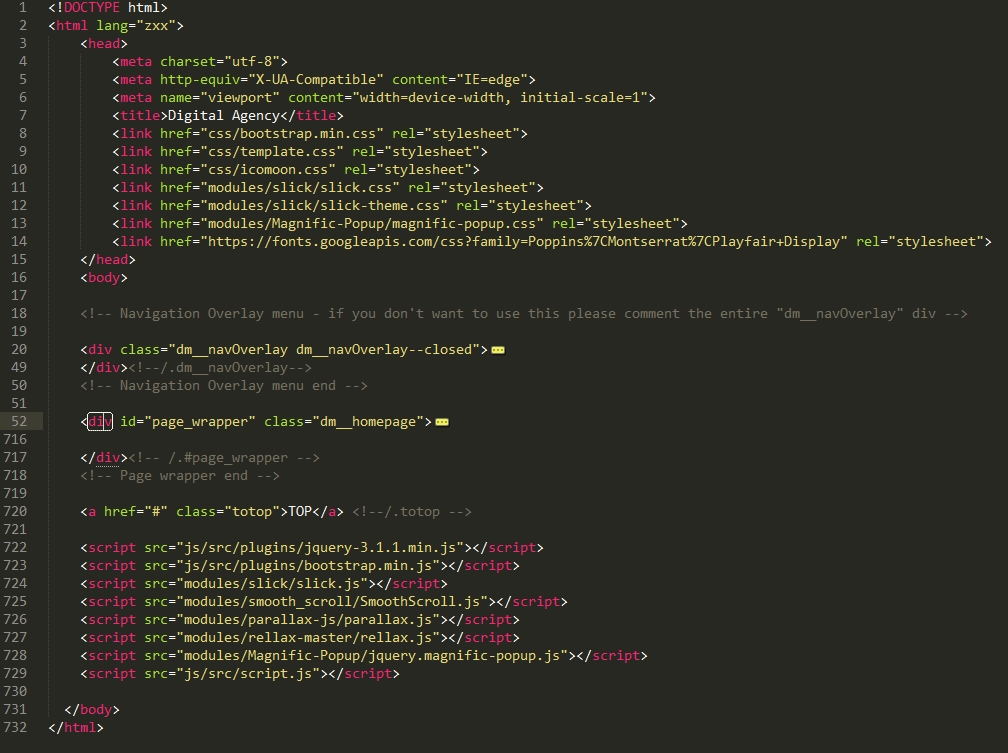The width and height of the screenshot is (1008, 753).
Task: Click the id="page_wrapper" attribute
Action: (x=188, y=422)
